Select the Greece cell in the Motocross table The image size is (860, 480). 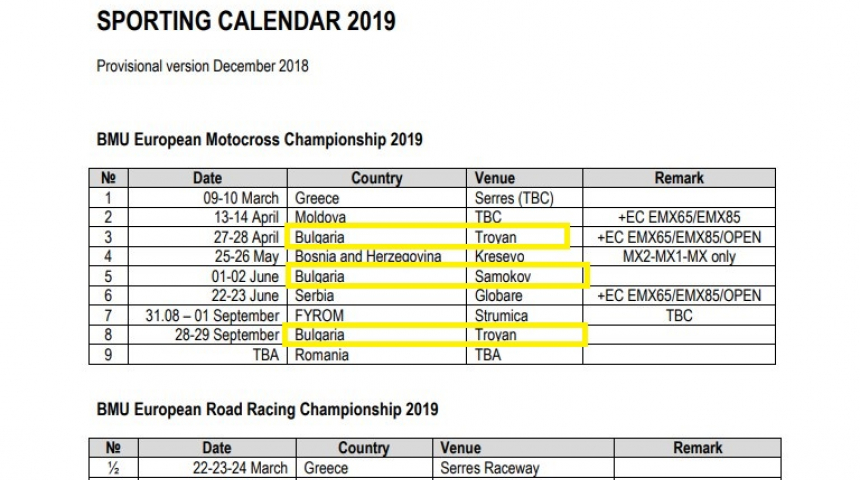[317, 198]
